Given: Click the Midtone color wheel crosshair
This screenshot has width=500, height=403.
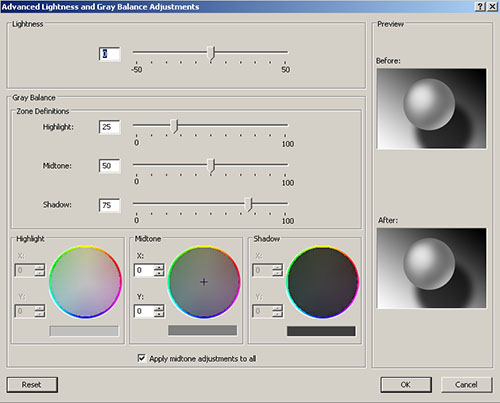Looking at the screenshot, I should coord(204,282).
